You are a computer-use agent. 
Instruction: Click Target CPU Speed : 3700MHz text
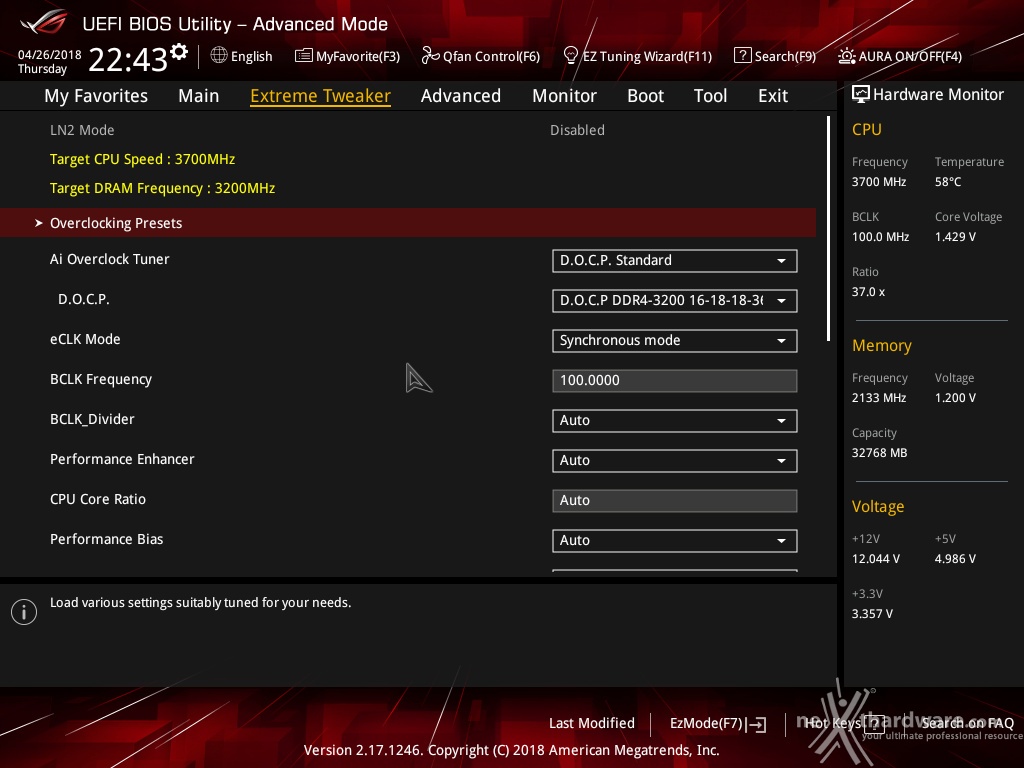pos(142,159)
